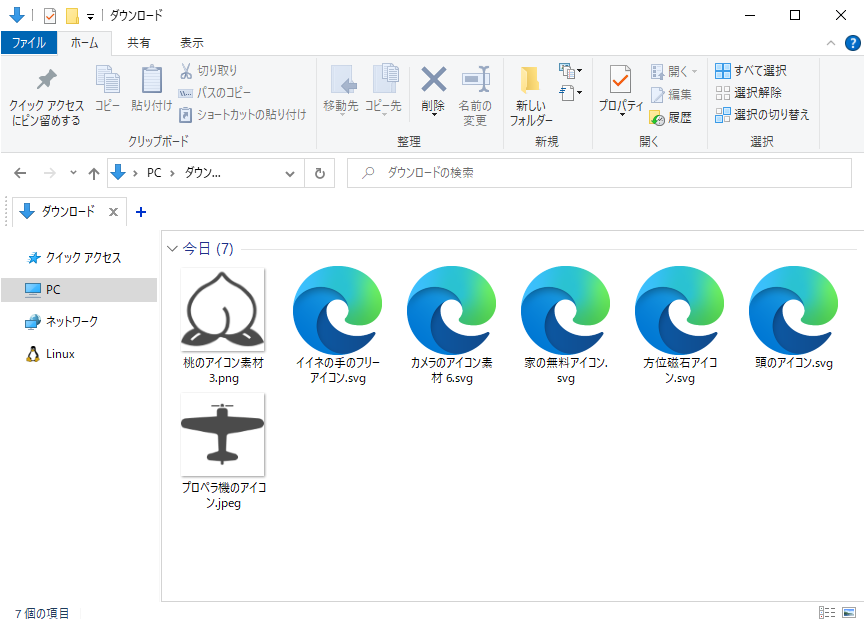
Task: Switch to details view in status bar
Action: tap(827, 612)
